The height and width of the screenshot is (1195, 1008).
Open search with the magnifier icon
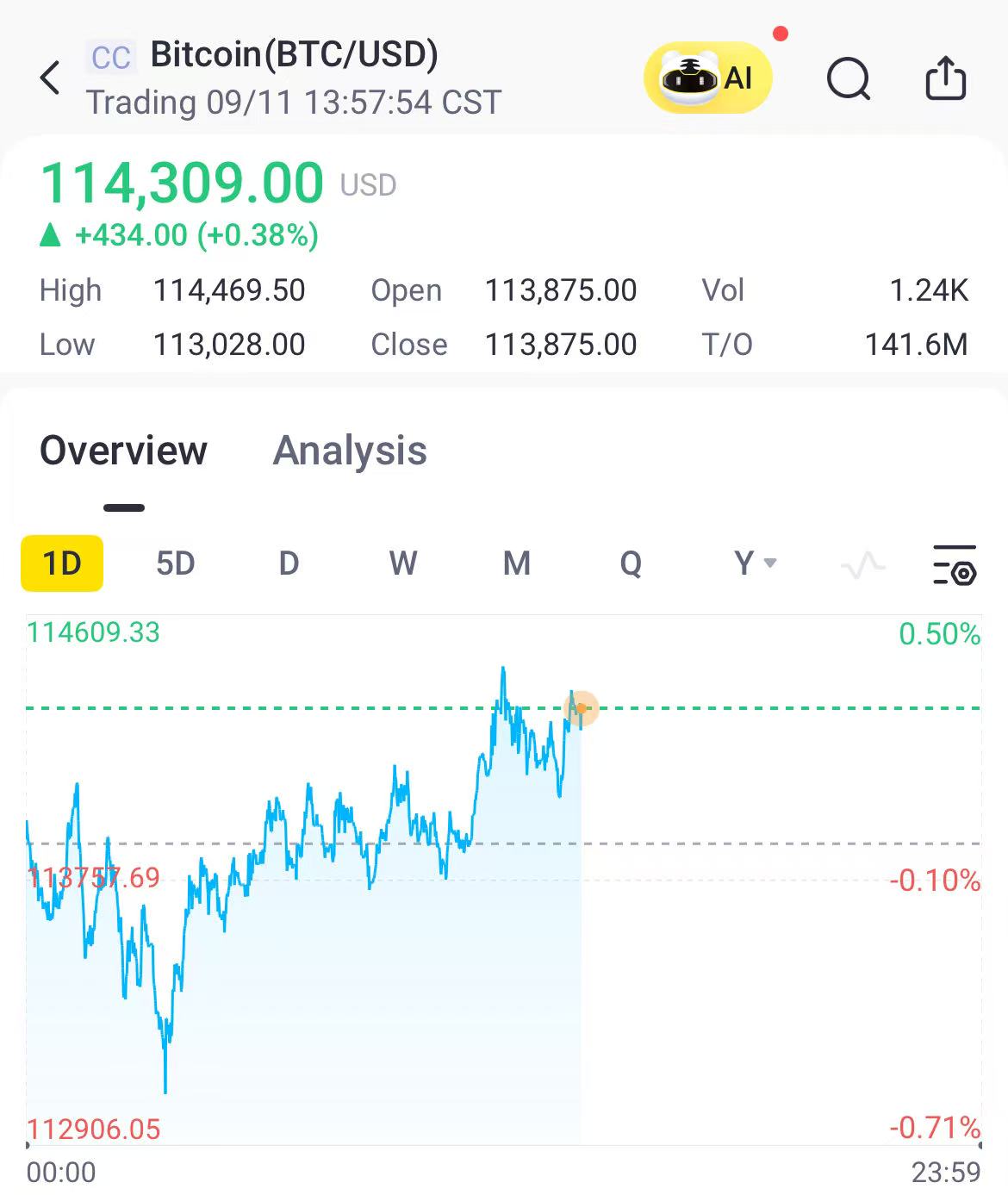pyautogui.click(x=849, y=79)
